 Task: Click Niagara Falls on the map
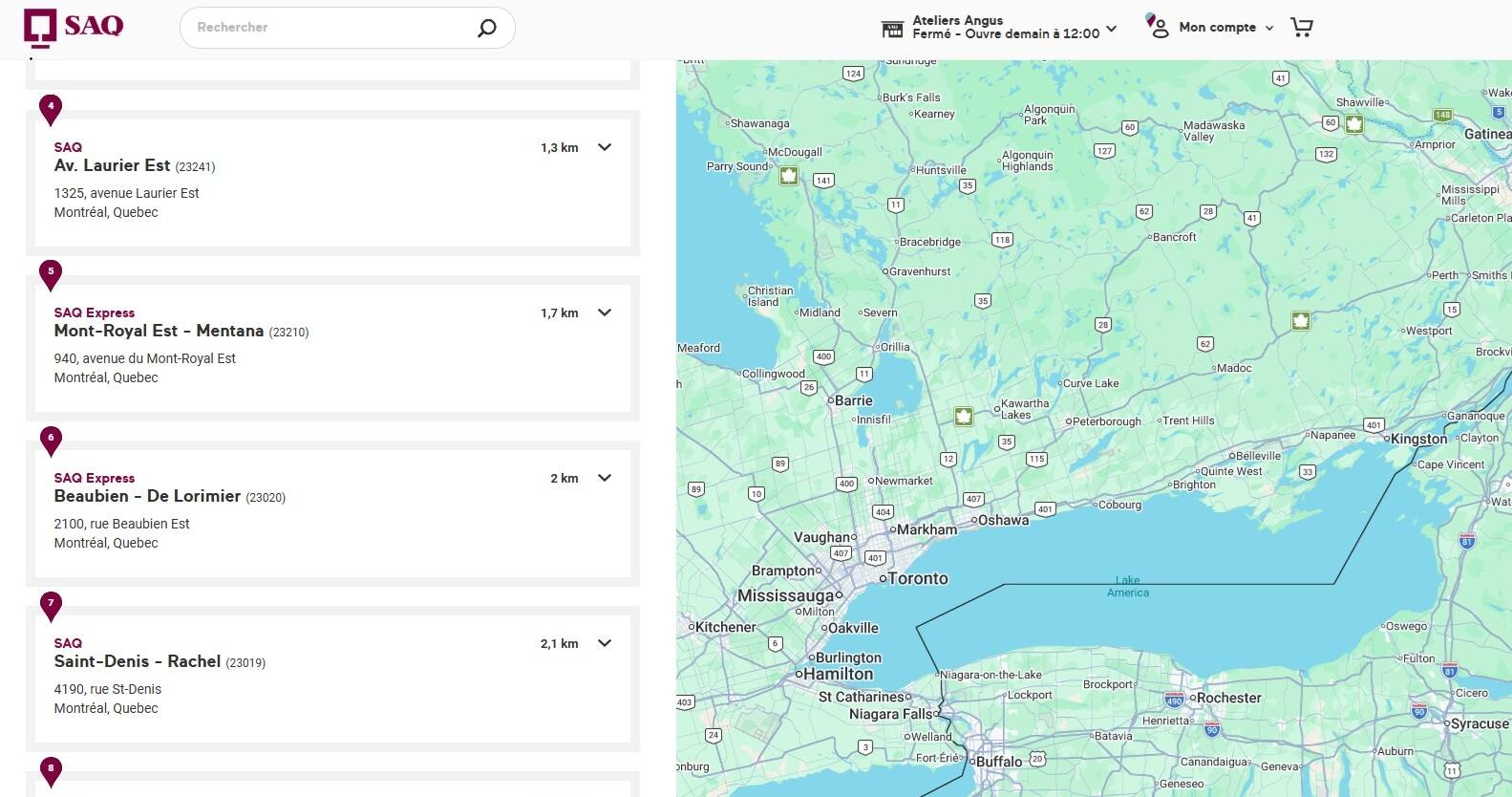[891, 714]
